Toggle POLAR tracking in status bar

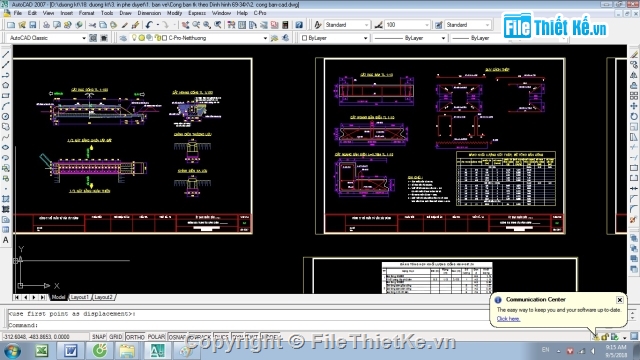point(156,337)
